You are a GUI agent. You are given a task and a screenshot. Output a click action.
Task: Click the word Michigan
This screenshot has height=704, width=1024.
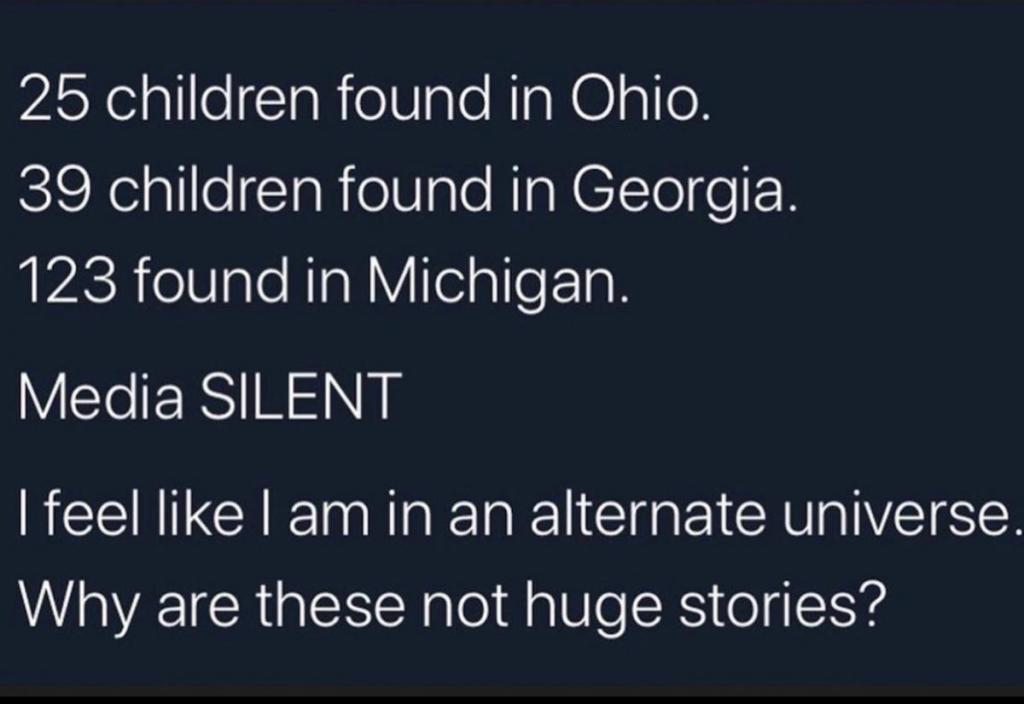pyautogui.click(x=498, y=285)
